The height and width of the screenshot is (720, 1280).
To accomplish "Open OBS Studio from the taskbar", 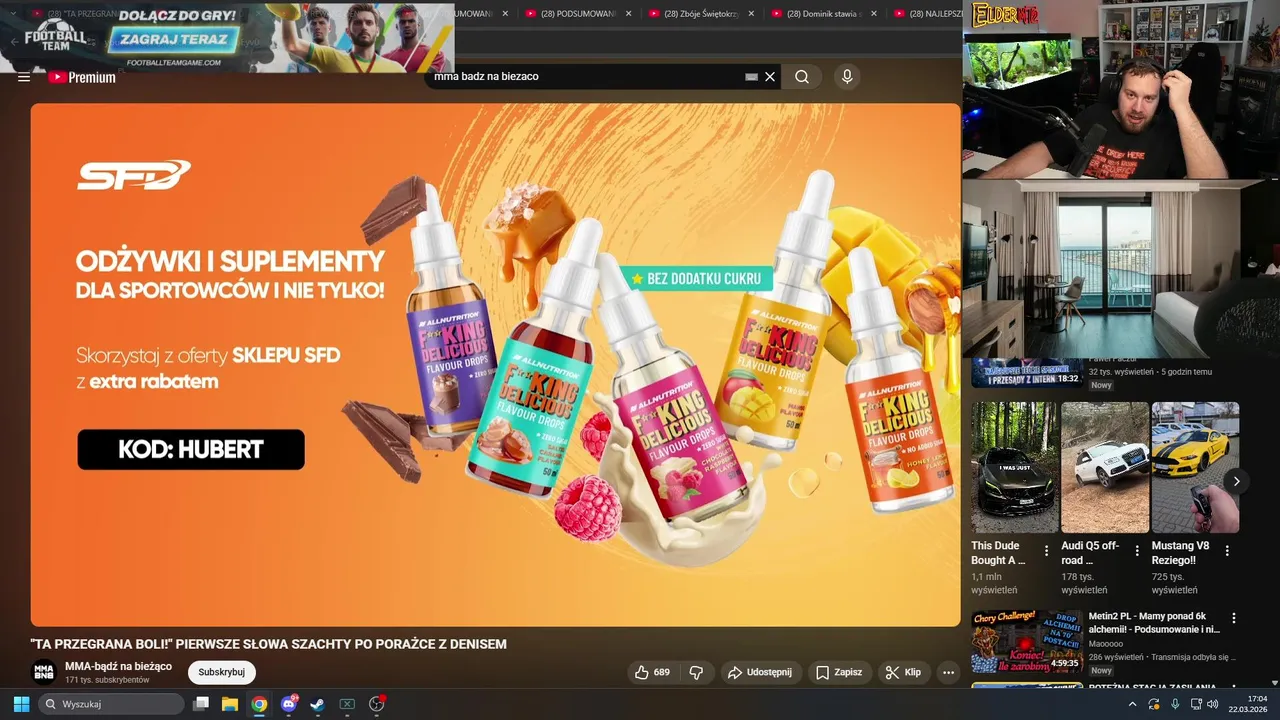I will coord(377,704).
